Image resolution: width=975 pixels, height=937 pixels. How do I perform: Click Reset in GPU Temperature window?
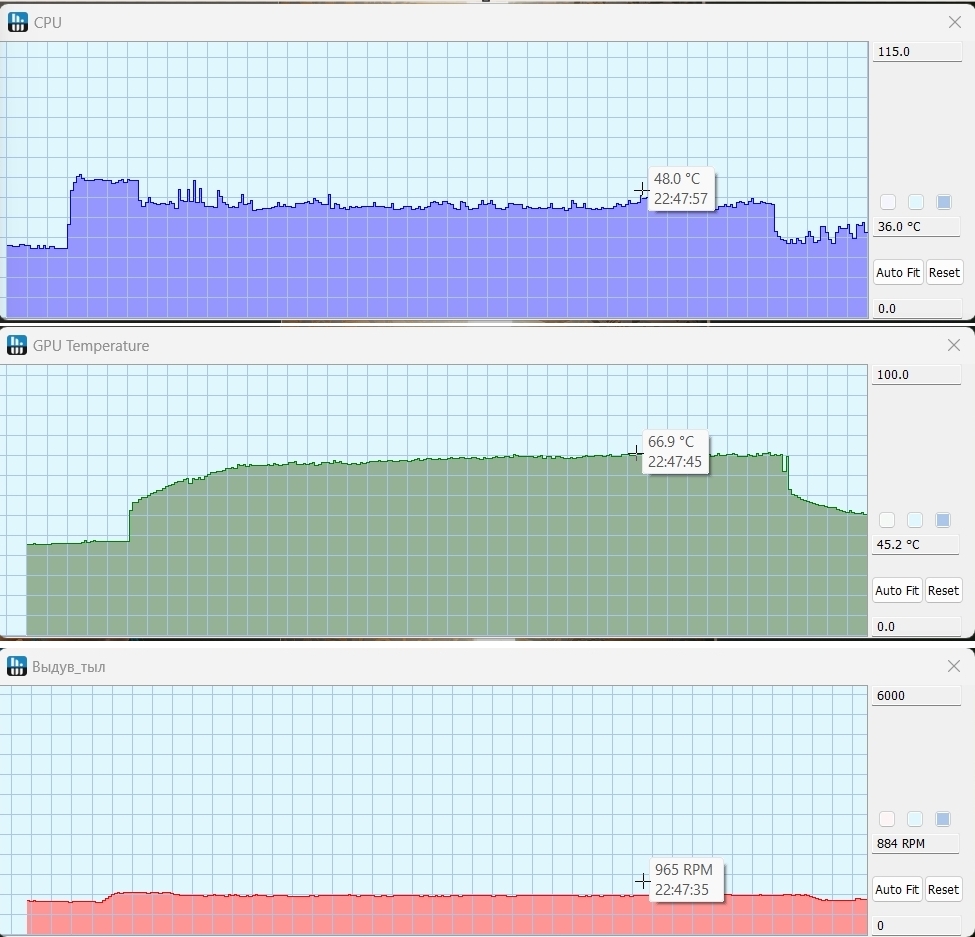(943, 591)
